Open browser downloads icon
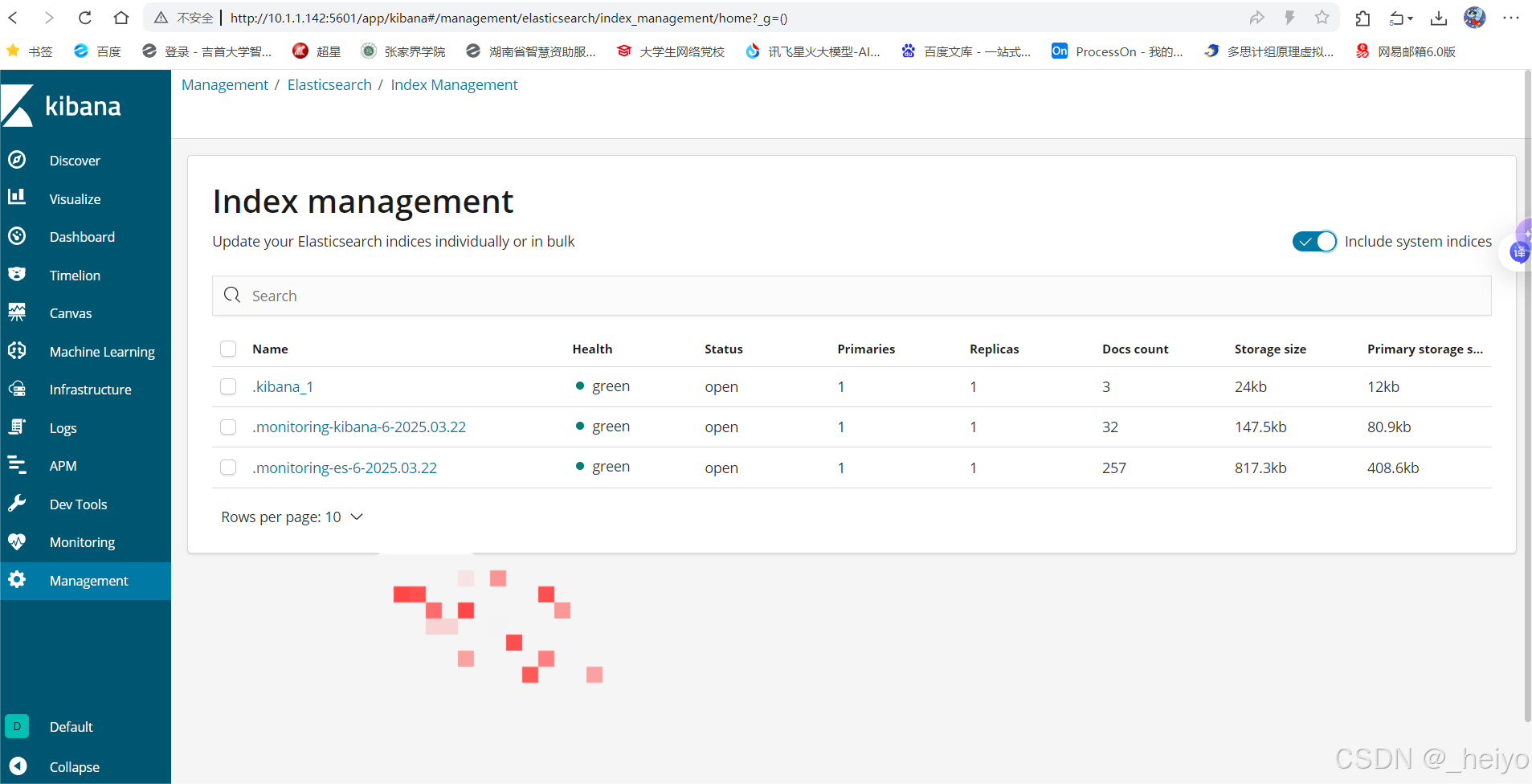 1439,18
